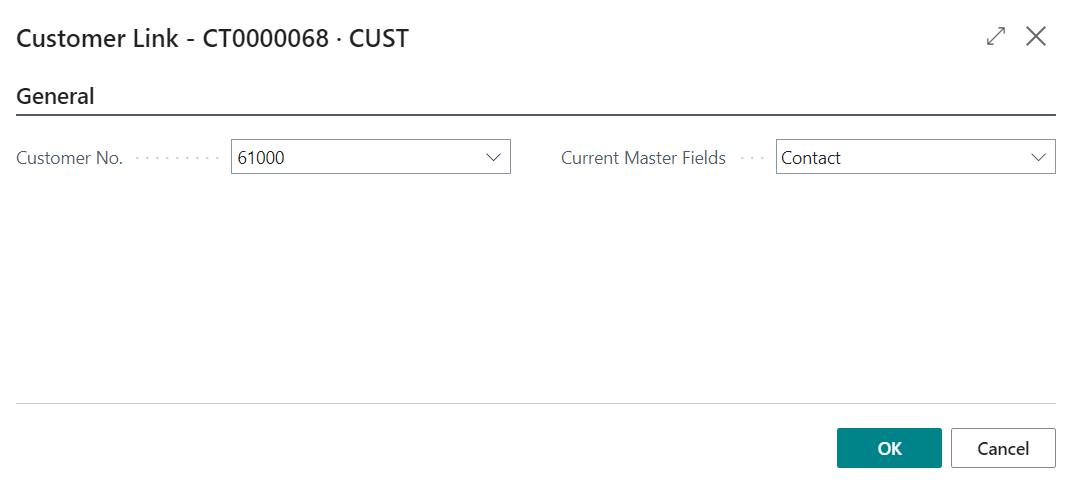The image size is (1076, 487).
Task: Click the X icon in the dialog header
Action: point(1036,37)
